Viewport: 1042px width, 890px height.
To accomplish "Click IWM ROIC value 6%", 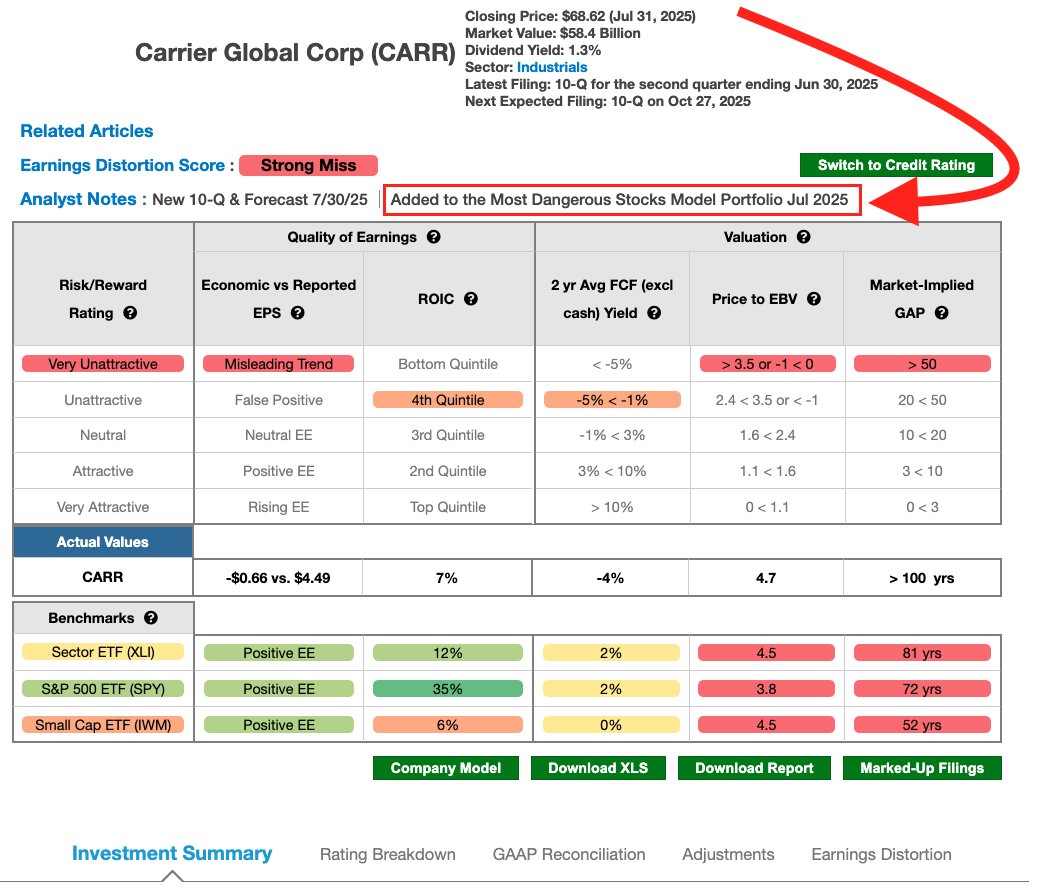I will click(x=448, y=724).
